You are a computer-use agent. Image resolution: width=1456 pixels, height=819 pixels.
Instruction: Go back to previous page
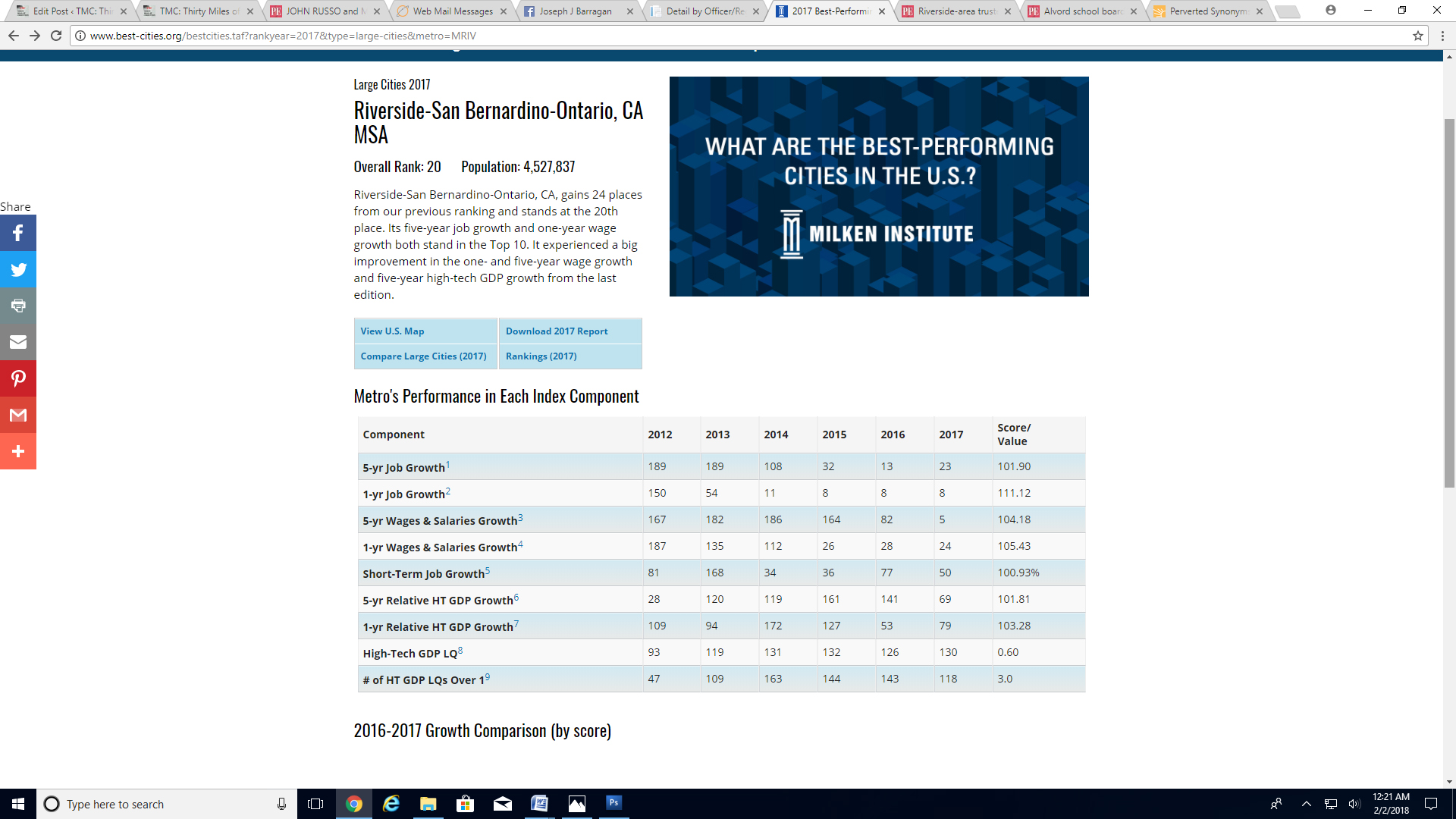[x=14, y=36]
